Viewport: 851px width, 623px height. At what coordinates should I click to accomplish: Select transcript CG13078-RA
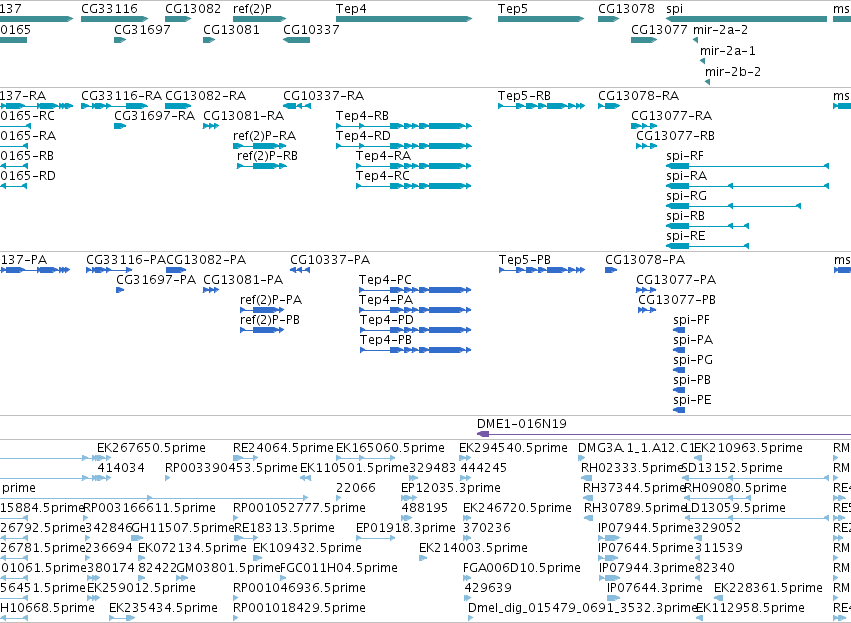[609, 106]
